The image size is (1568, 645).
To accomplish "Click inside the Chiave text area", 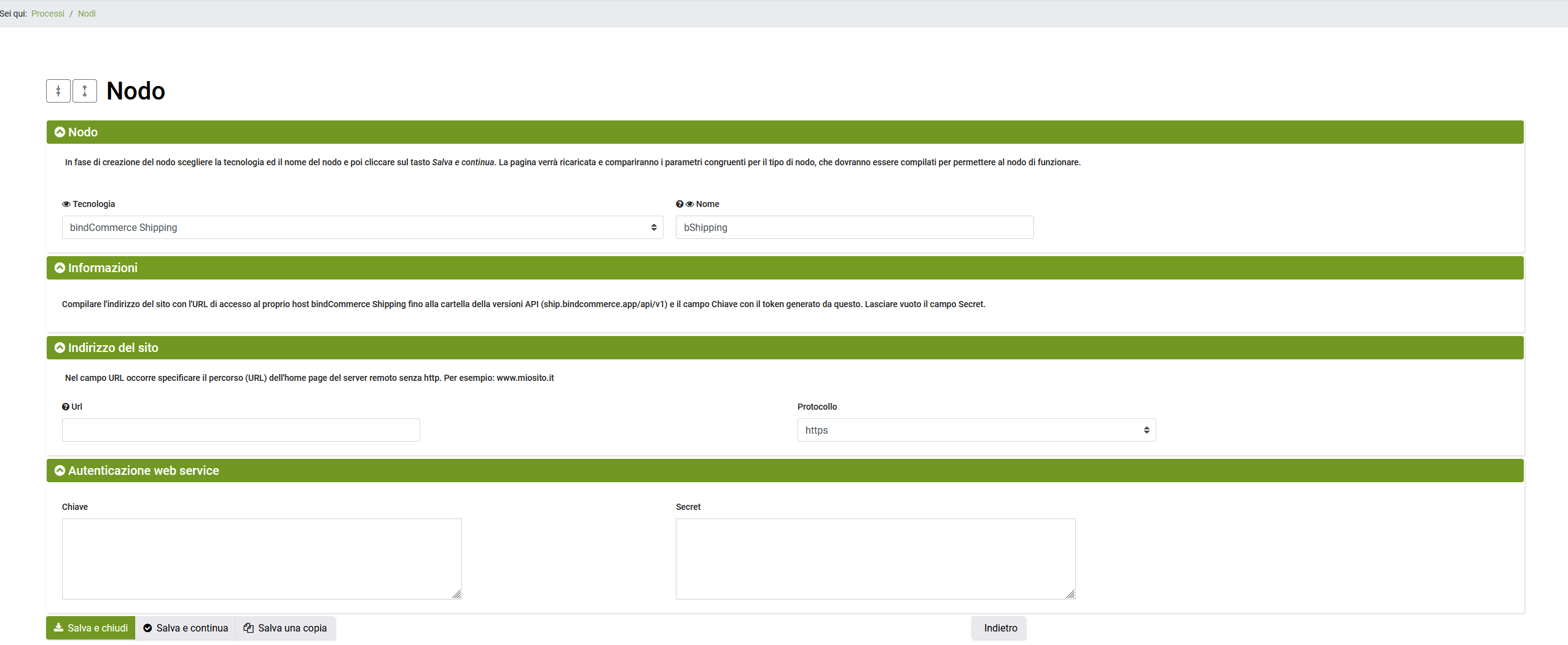I will (262, 558).
